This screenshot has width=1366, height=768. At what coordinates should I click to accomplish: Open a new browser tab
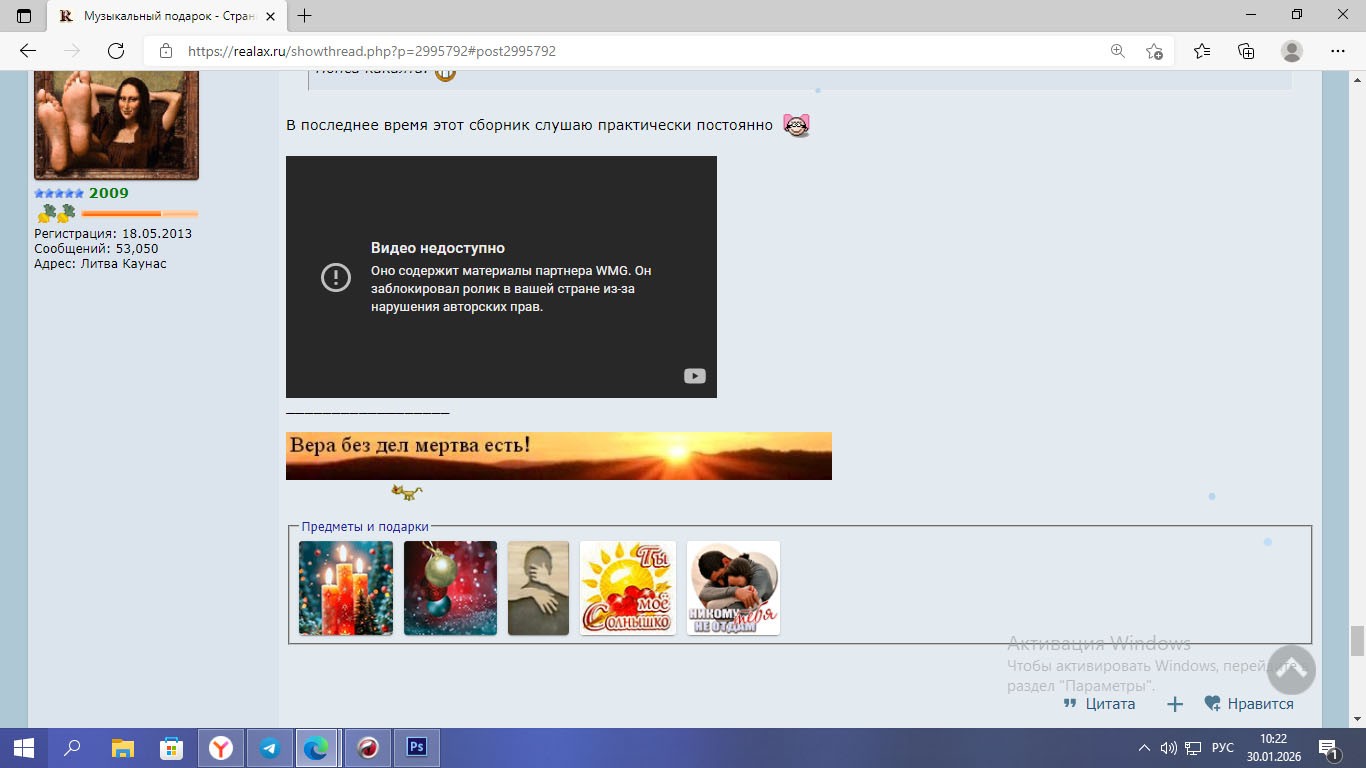point(305,16)
